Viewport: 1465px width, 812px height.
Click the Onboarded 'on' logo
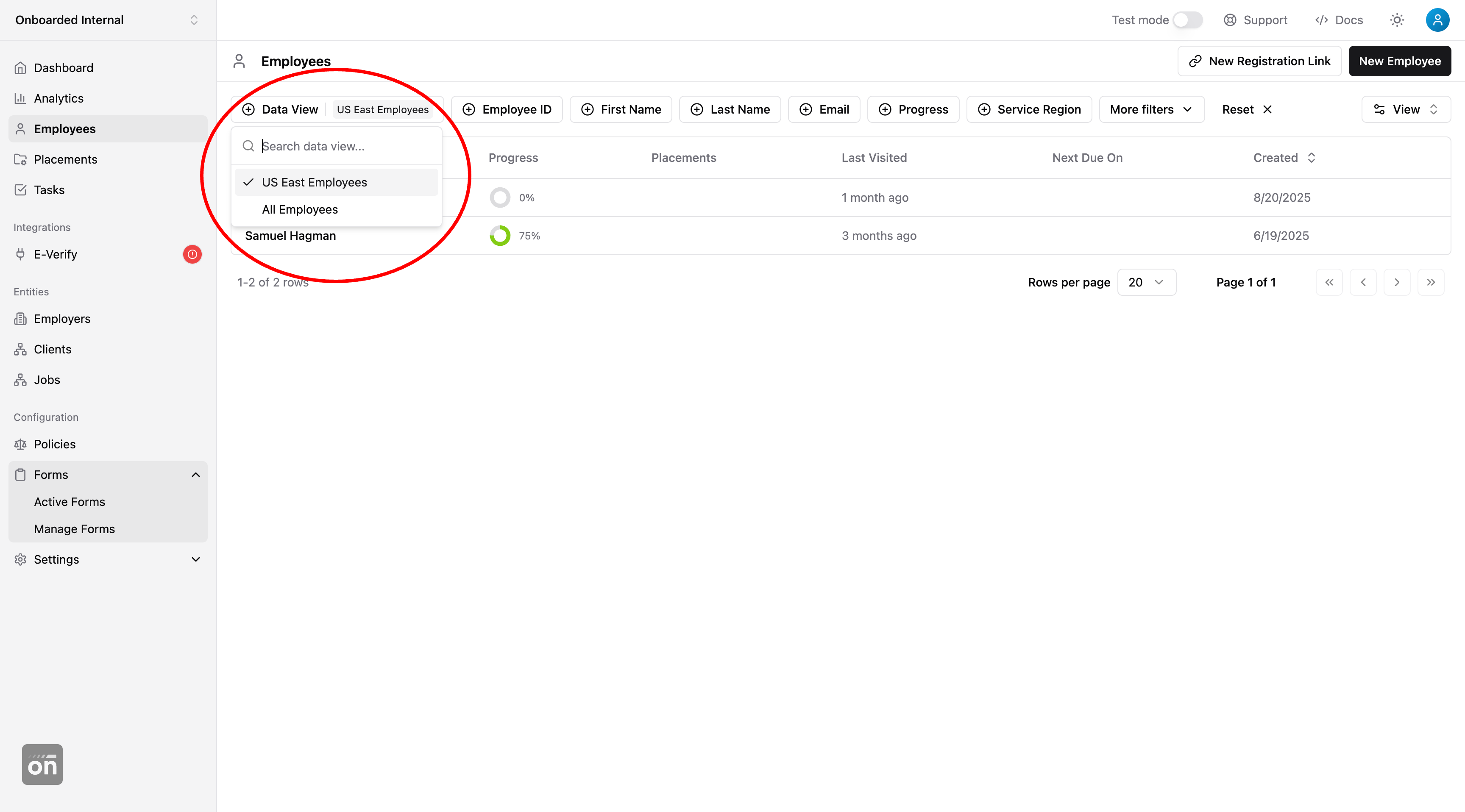[42, 764]
